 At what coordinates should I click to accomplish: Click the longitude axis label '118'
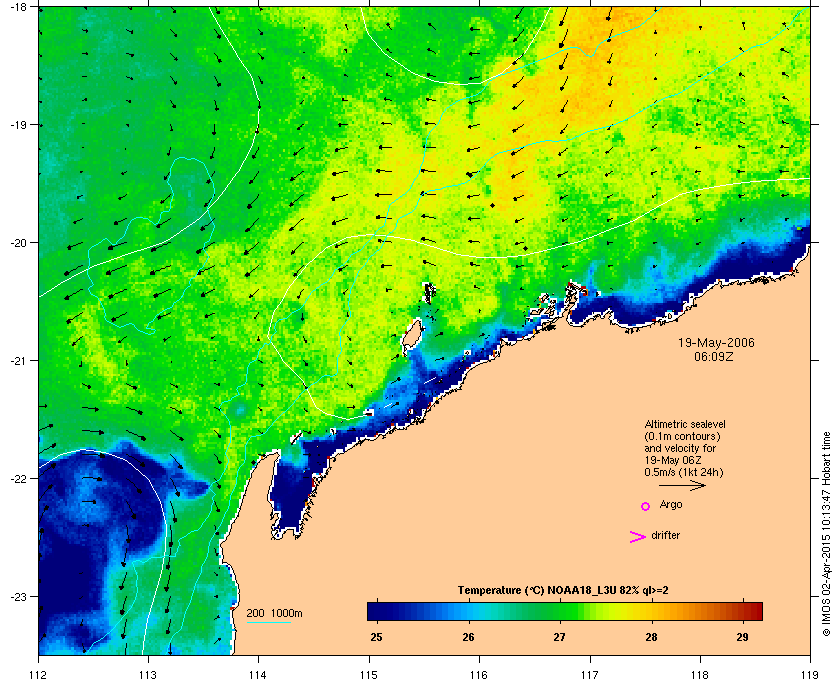point(700,674)
